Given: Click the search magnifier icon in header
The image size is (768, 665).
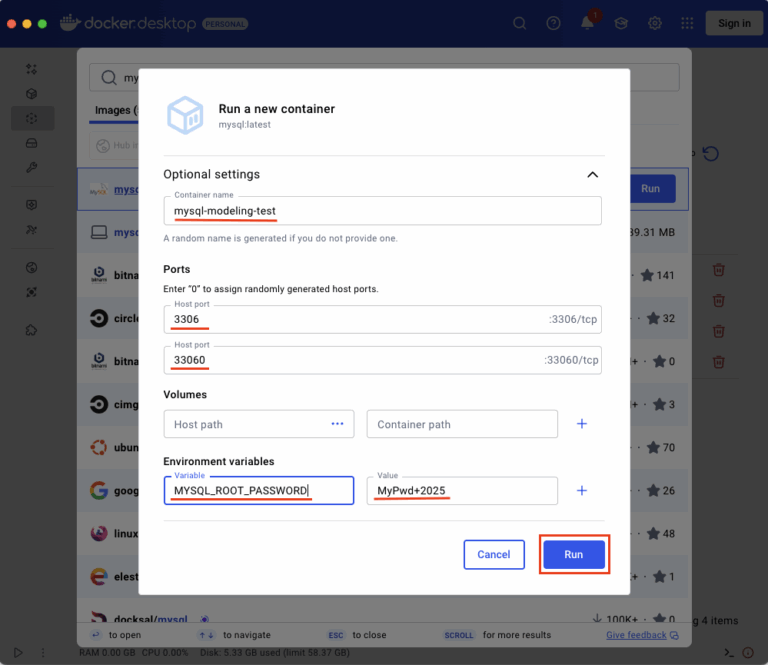Looking at the screenshot, I should (x=520, y=23).
